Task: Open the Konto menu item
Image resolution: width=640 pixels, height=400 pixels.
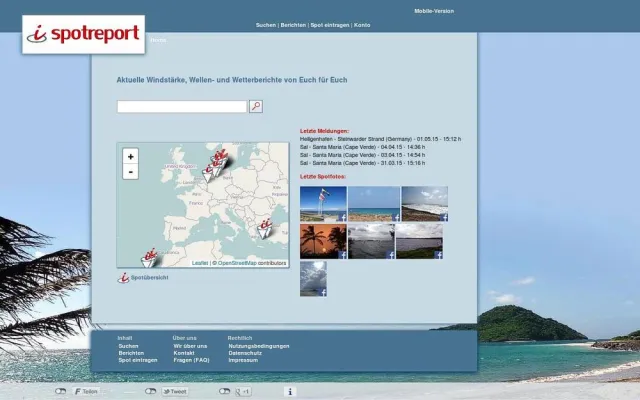Action: [362, 24]
